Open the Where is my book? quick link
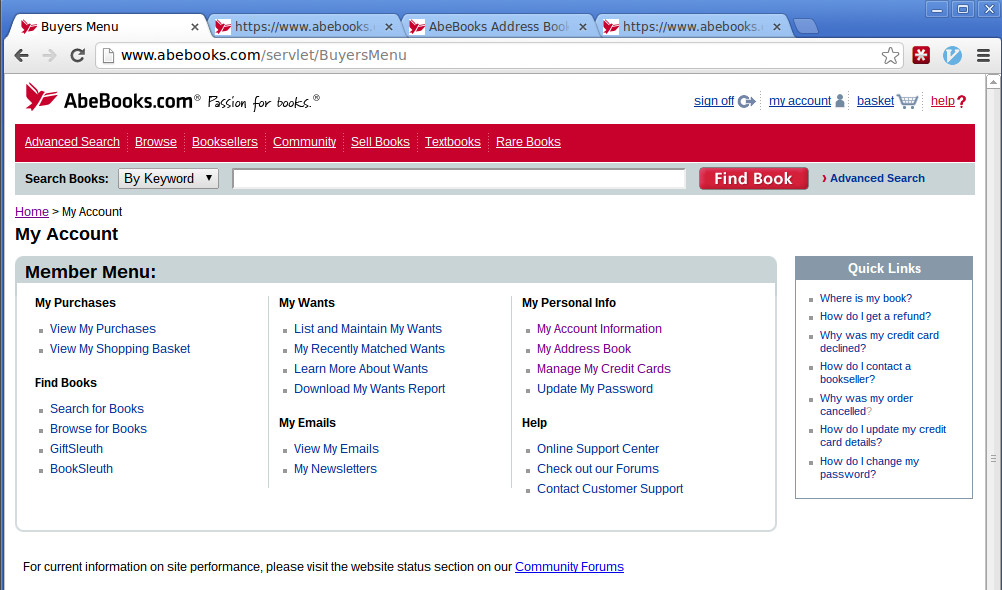1002x590 pixels. coord(865,298)
